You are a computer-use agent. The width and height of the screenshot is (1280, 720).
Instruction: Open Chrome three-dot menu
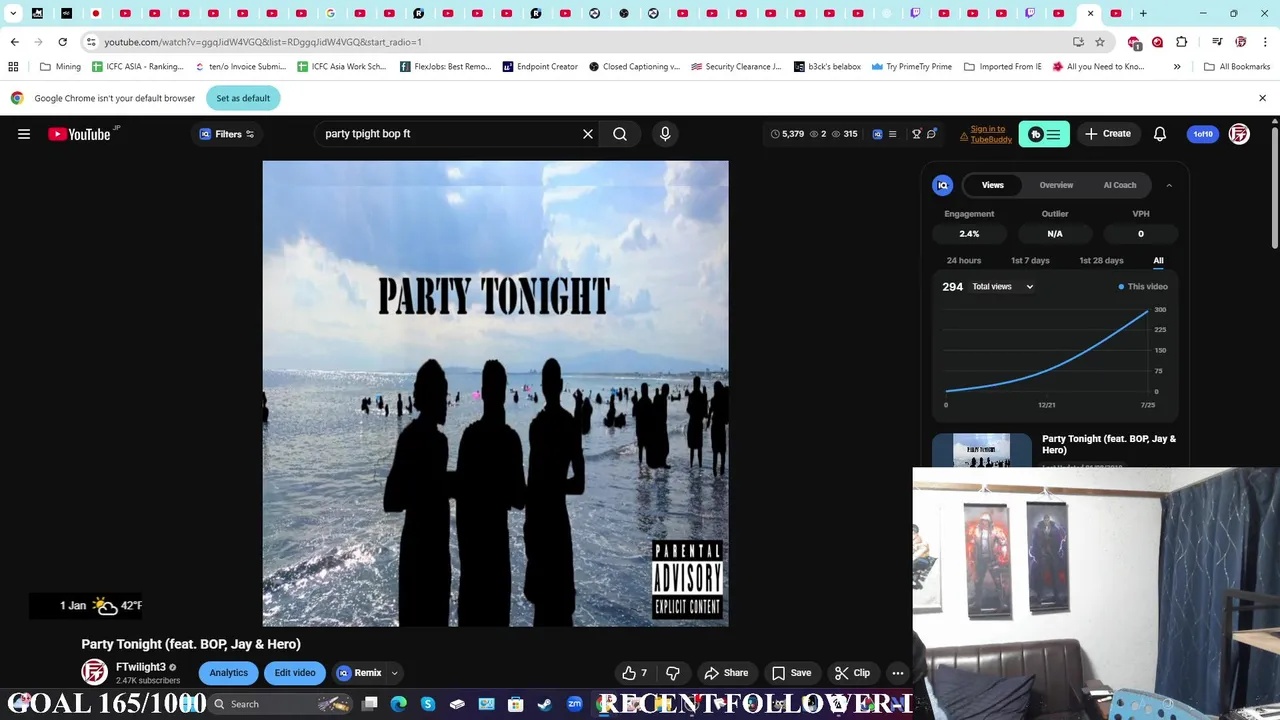(1265, 42)
